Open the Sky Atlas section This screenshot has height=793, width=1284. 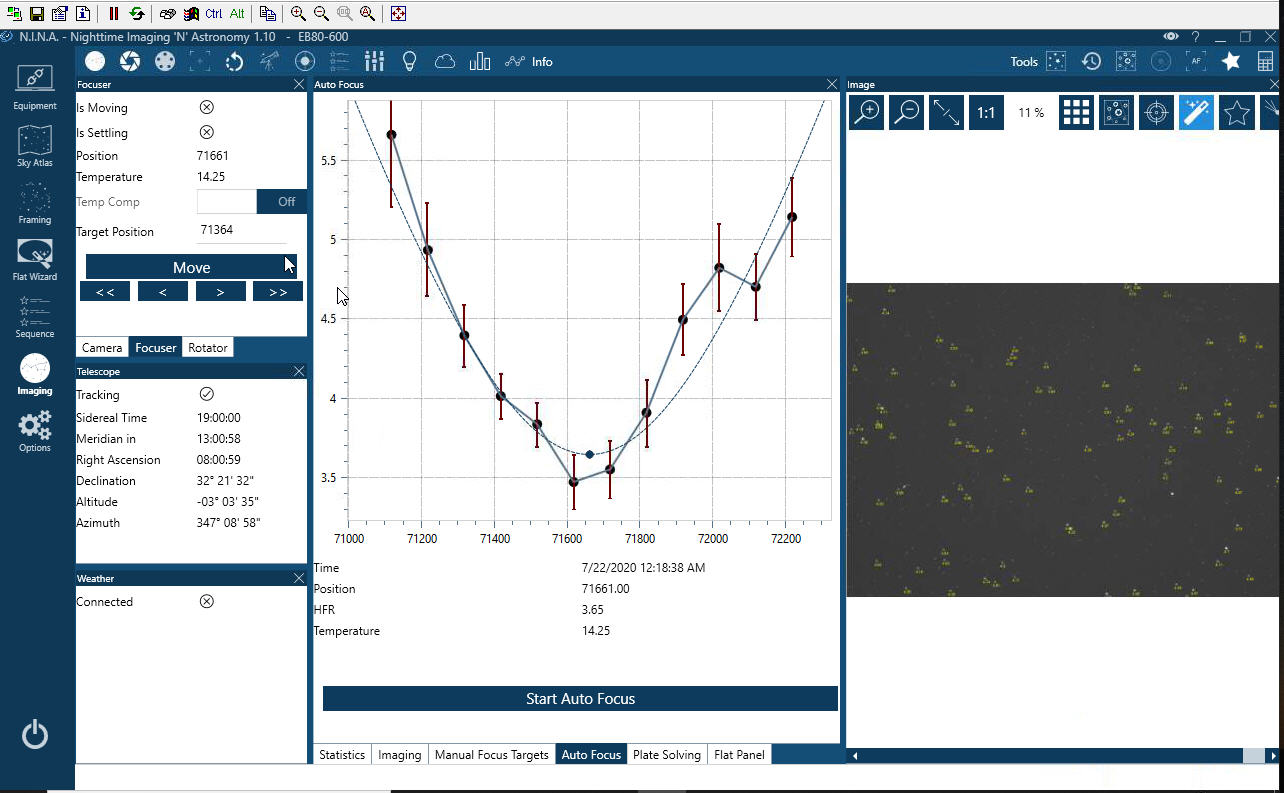point(35,145)
